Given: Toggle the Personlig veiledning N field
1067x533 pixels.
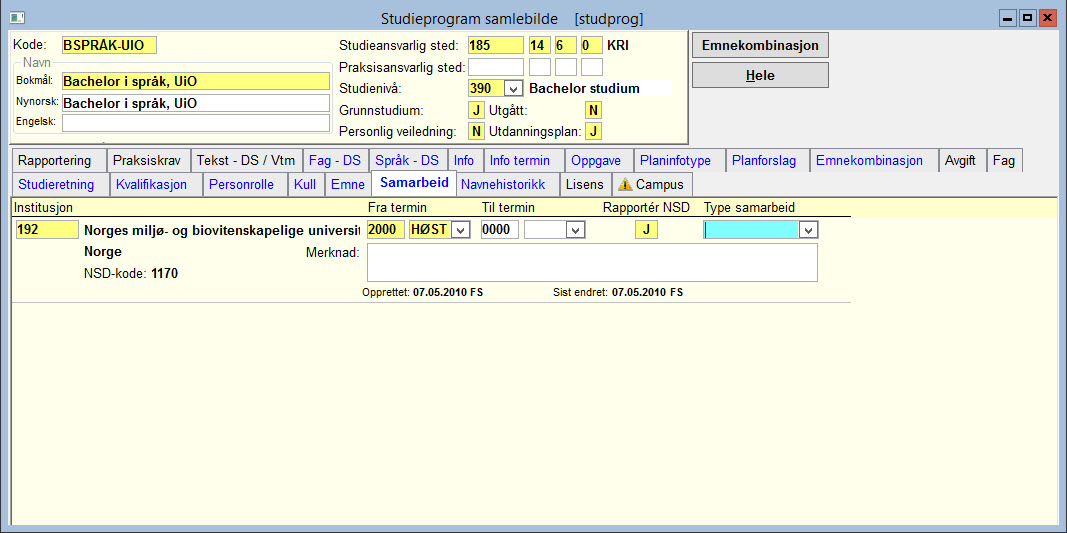Looking at the screenshot, I should (476, 131).
